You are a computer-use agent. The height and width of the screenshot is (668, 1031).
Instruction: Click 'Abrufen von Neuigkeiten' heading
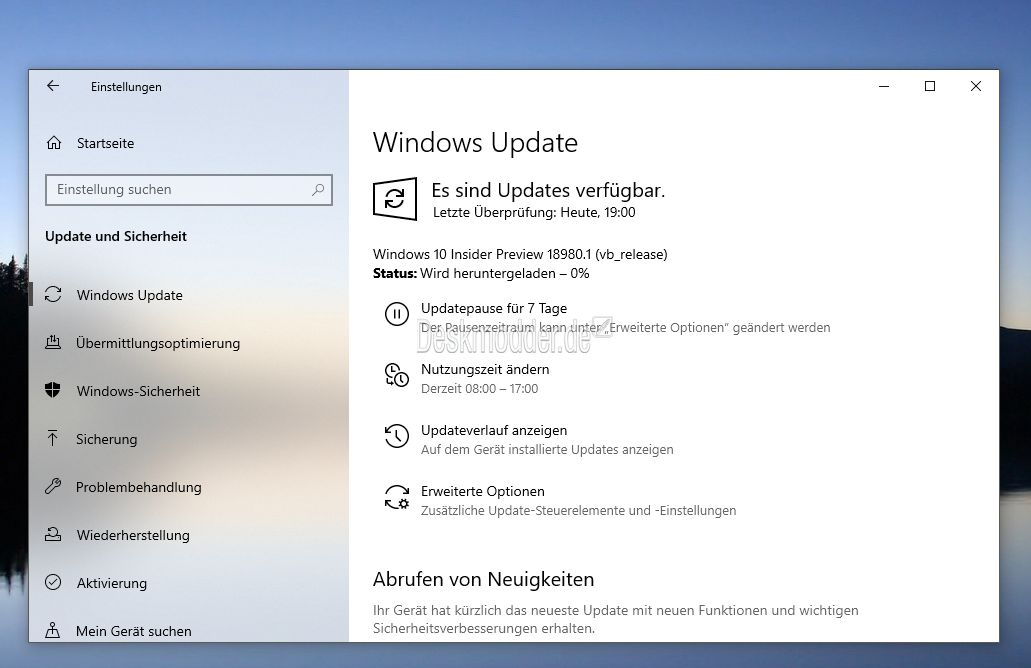[x=483, y=579]
